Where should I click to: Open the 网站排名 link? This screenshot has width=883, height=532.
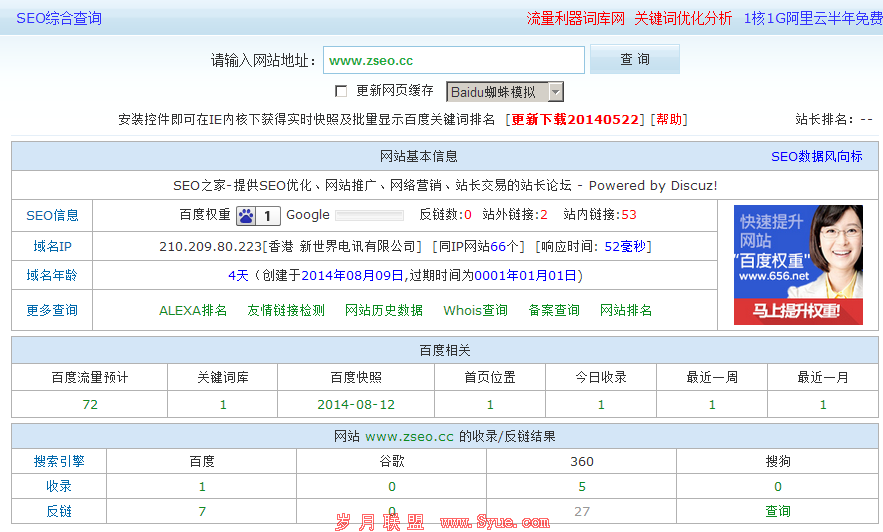coord(626,310)
